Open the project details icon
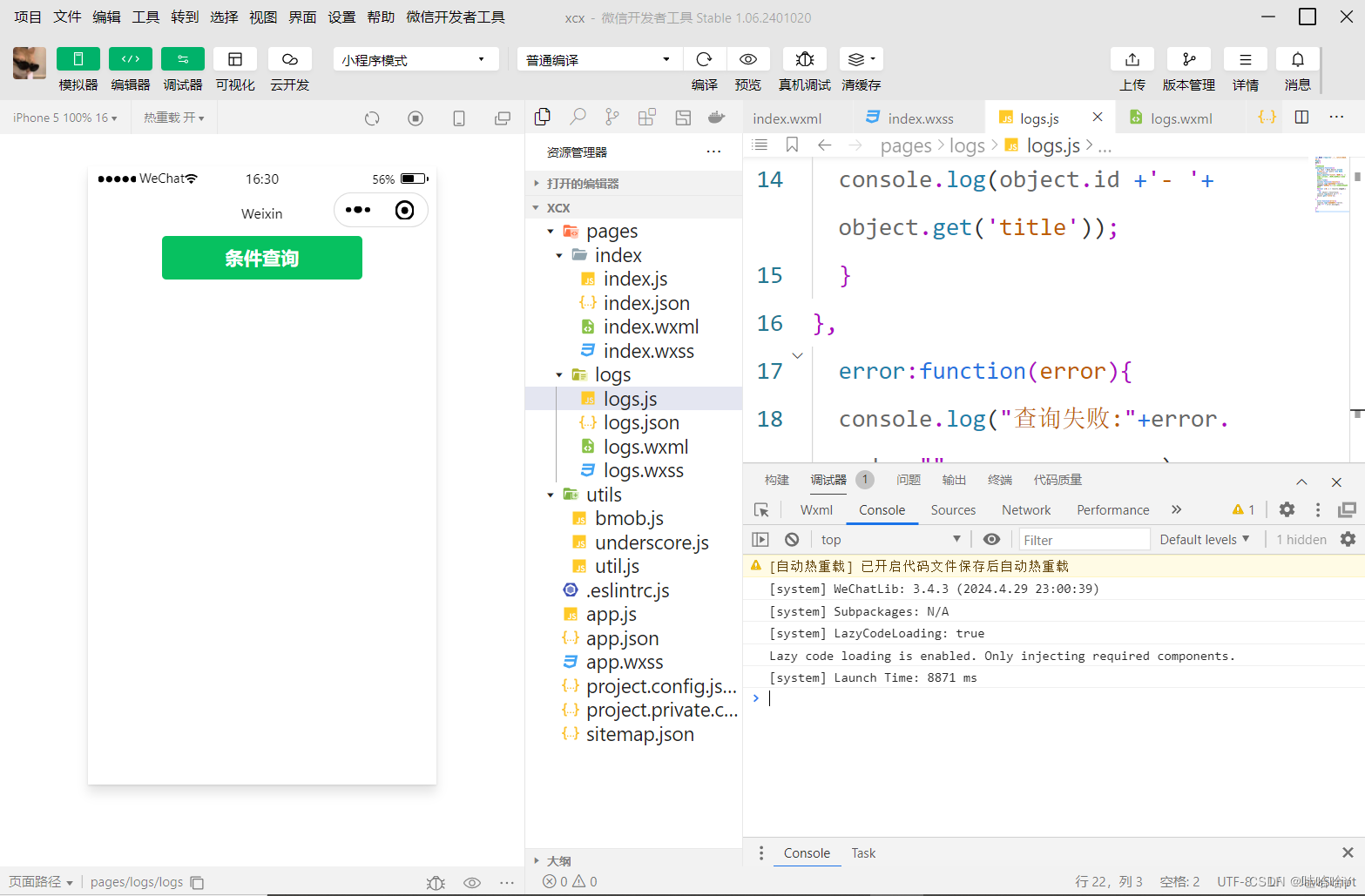This screenshot has height=896, width=1365. [1246, 59]
